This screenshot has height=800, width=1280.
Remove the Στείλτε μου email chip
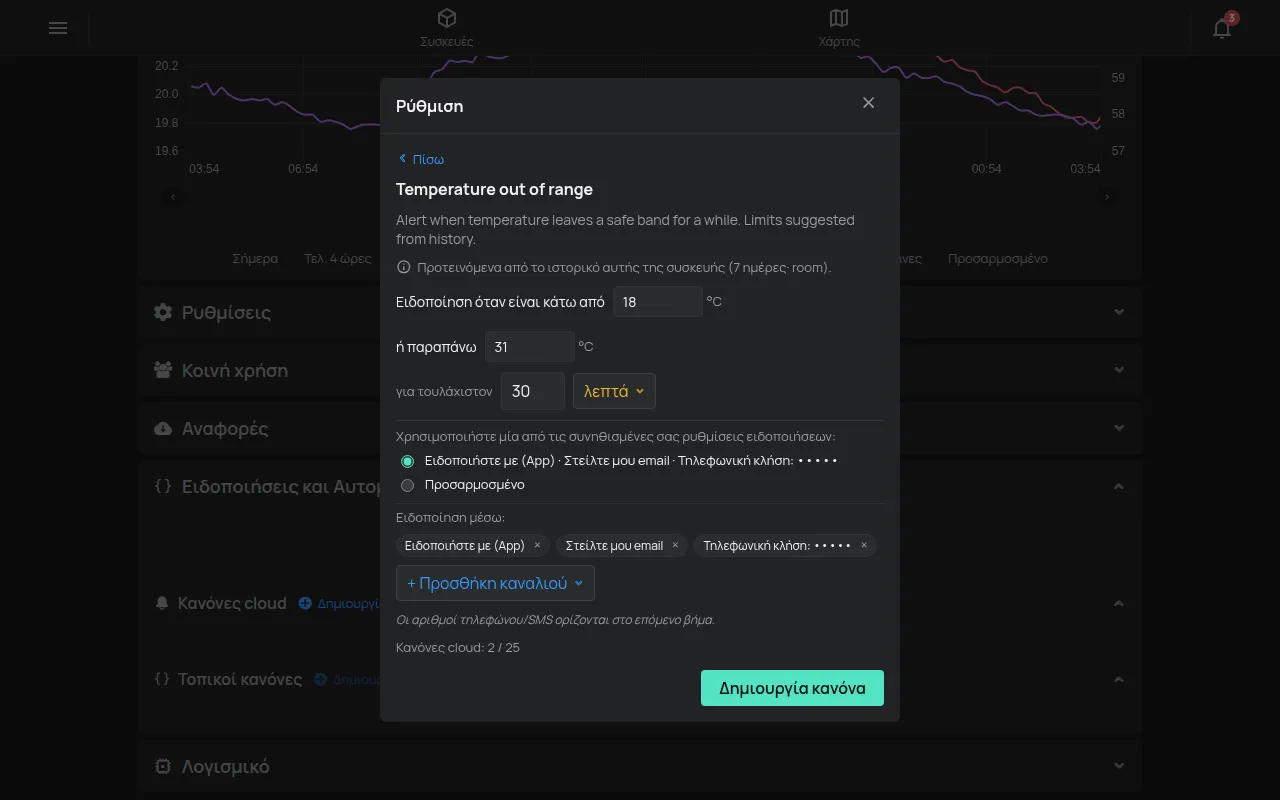click(675, 545)
